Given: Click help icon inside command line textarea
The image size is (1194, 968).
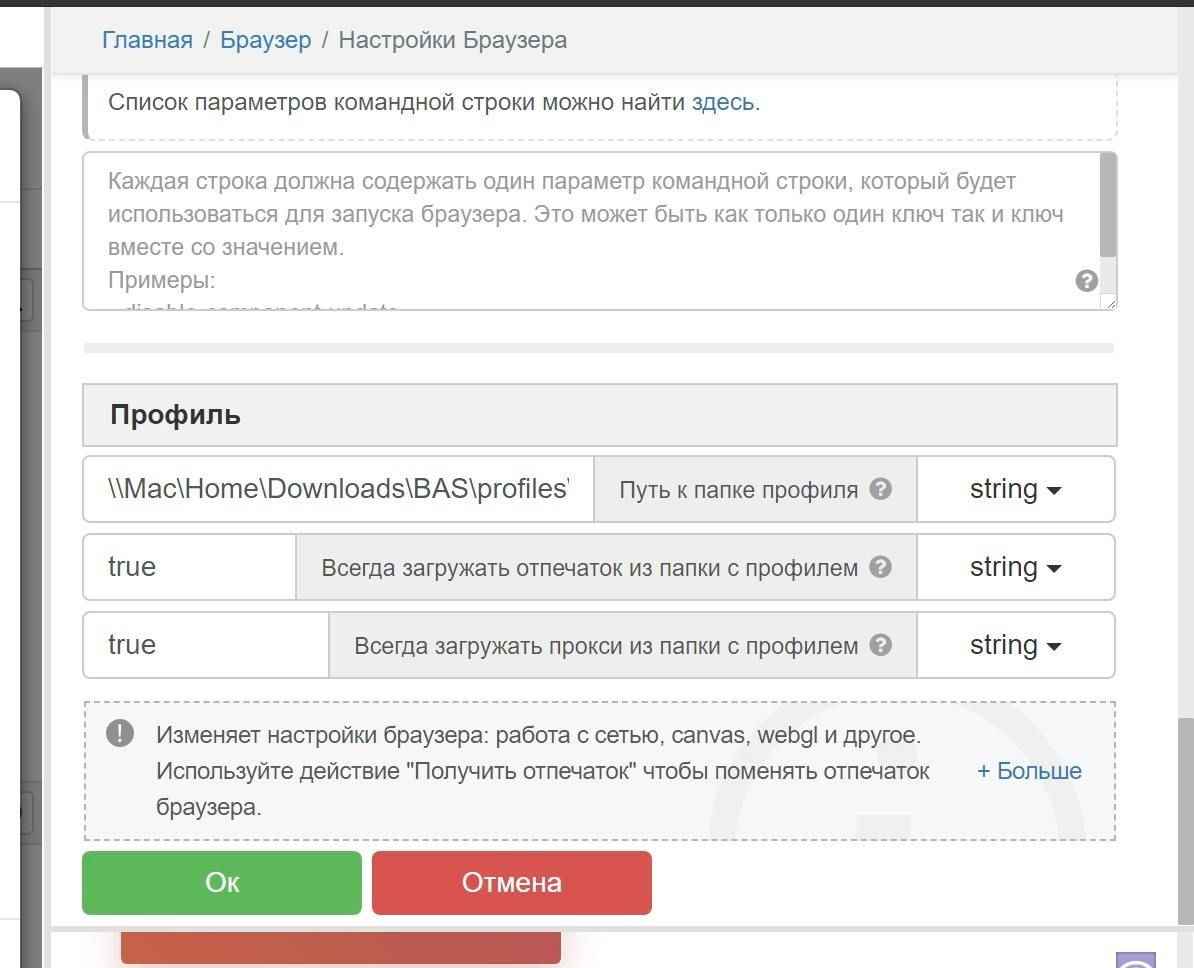Looking at the screenshot, I should [x=1086, y=281].
